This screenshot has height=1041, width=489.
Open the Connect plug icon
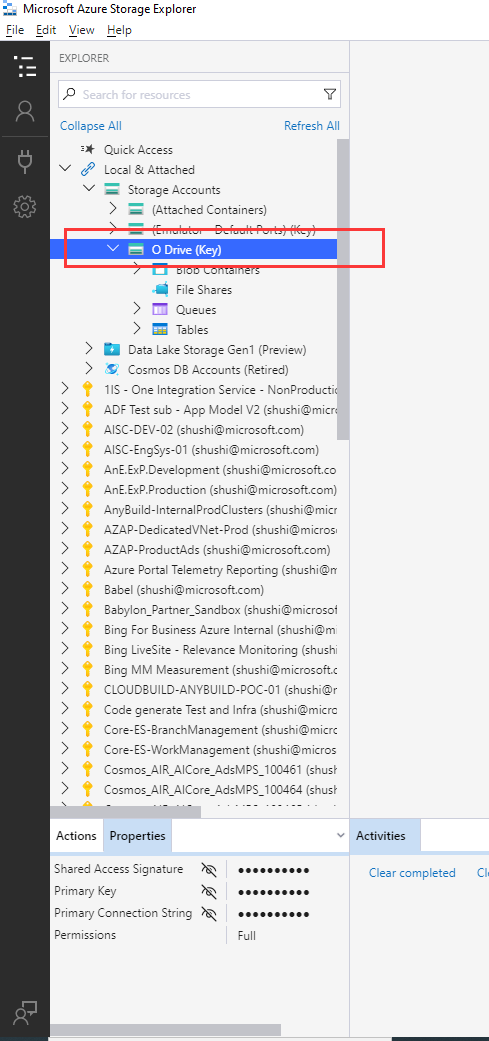point(25,161)
